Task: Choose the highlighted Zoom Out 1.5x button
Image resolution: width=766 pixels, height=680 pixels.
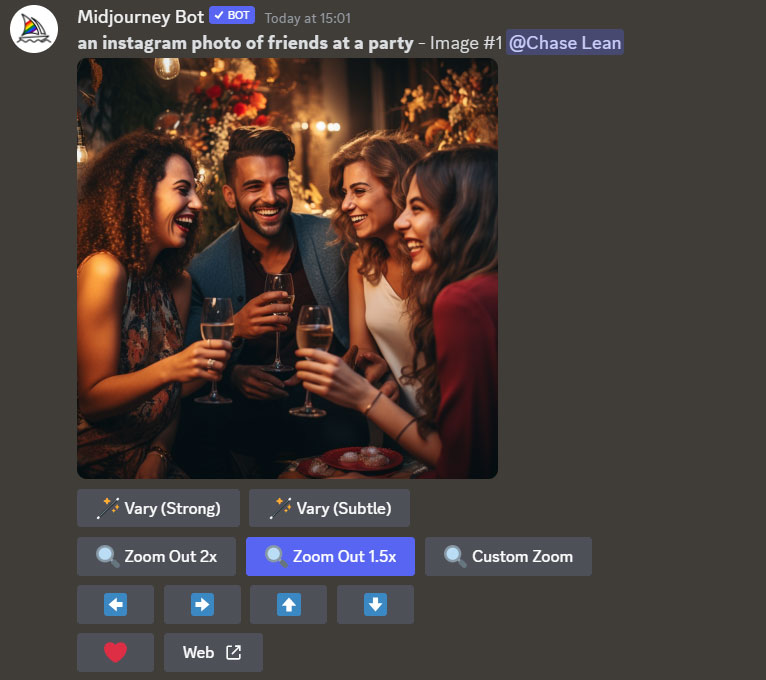Action: 330,557
